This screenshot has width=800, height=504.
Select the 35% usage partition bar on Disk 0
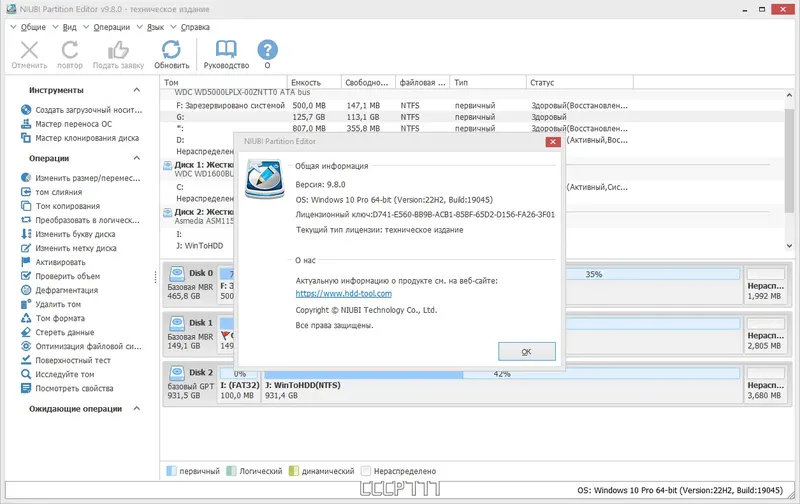pyautogui.click(x=652, y=274)
